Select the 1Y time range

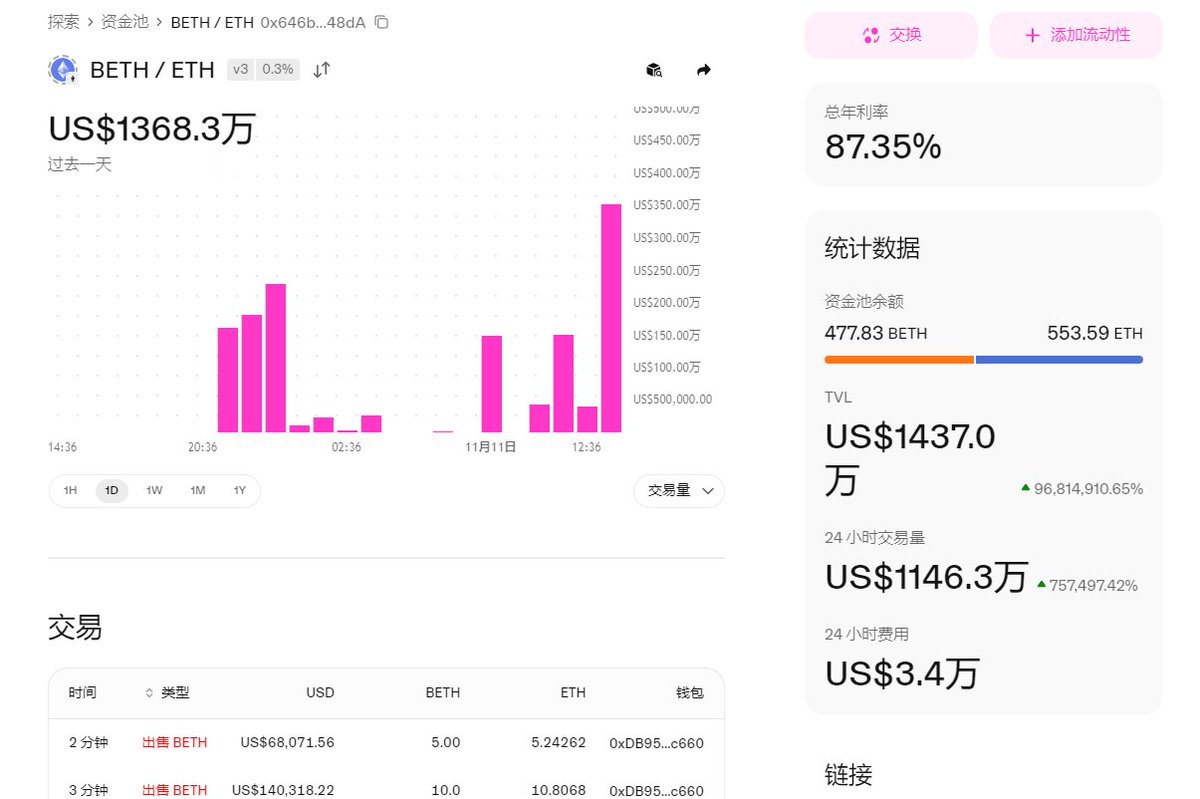pos(240,491)
